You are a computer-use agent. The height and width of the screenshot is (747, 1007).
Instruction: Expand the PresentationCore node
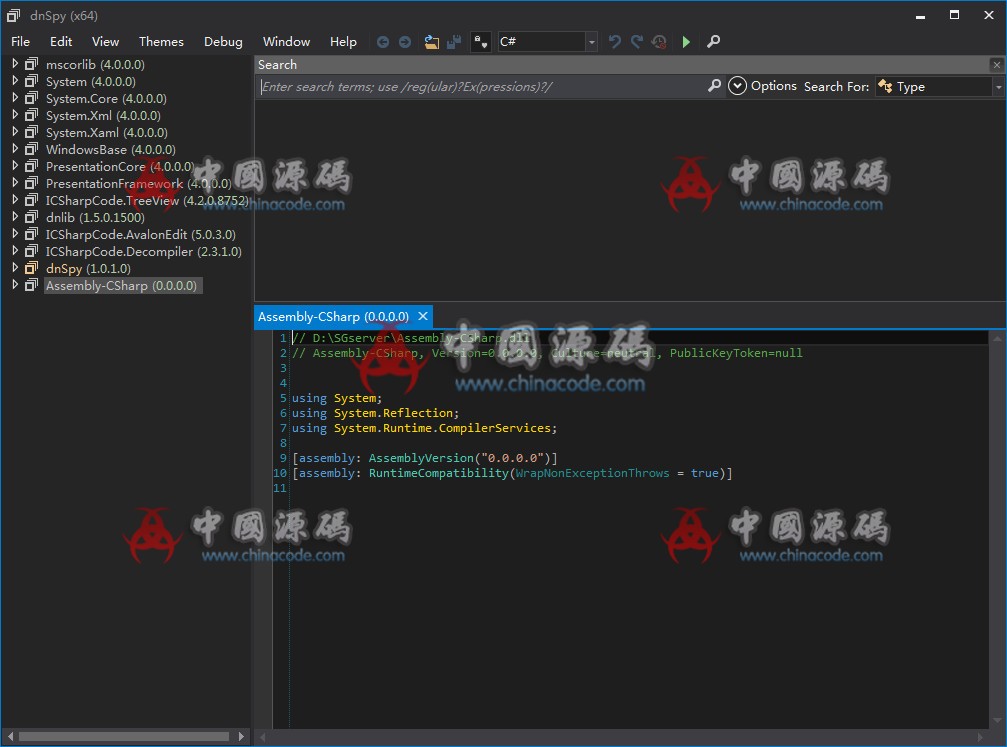(15, 166)
